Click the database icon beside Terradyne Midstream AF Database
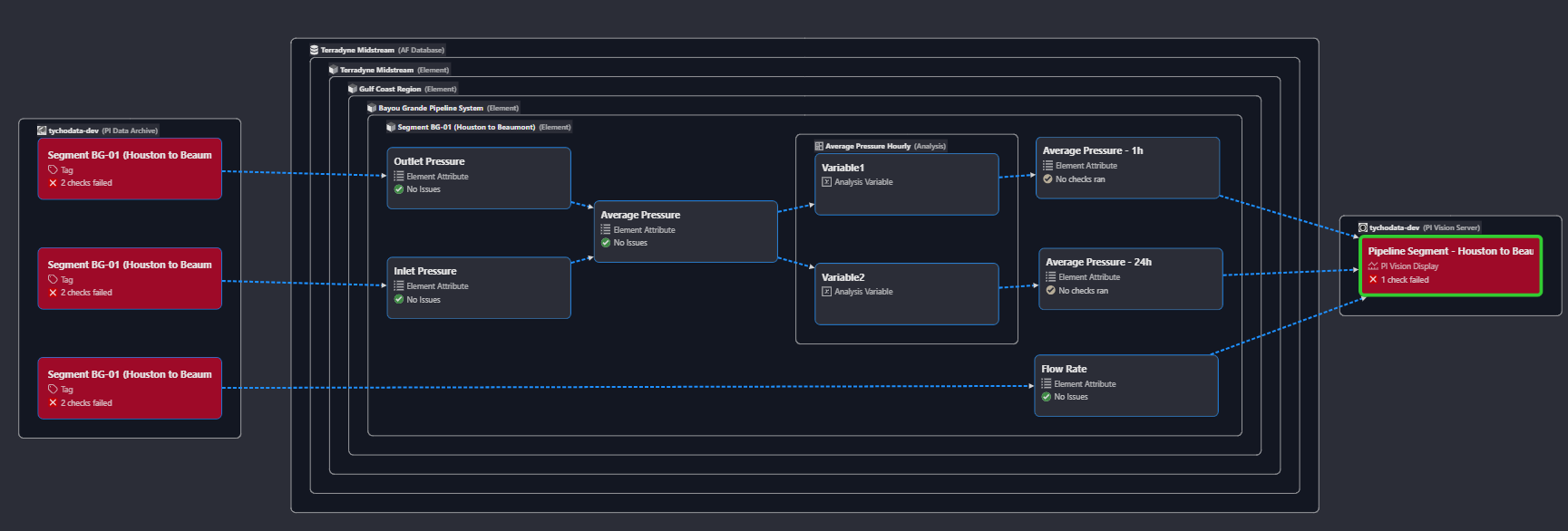The image size is (1568, 531). pos(314,50)
